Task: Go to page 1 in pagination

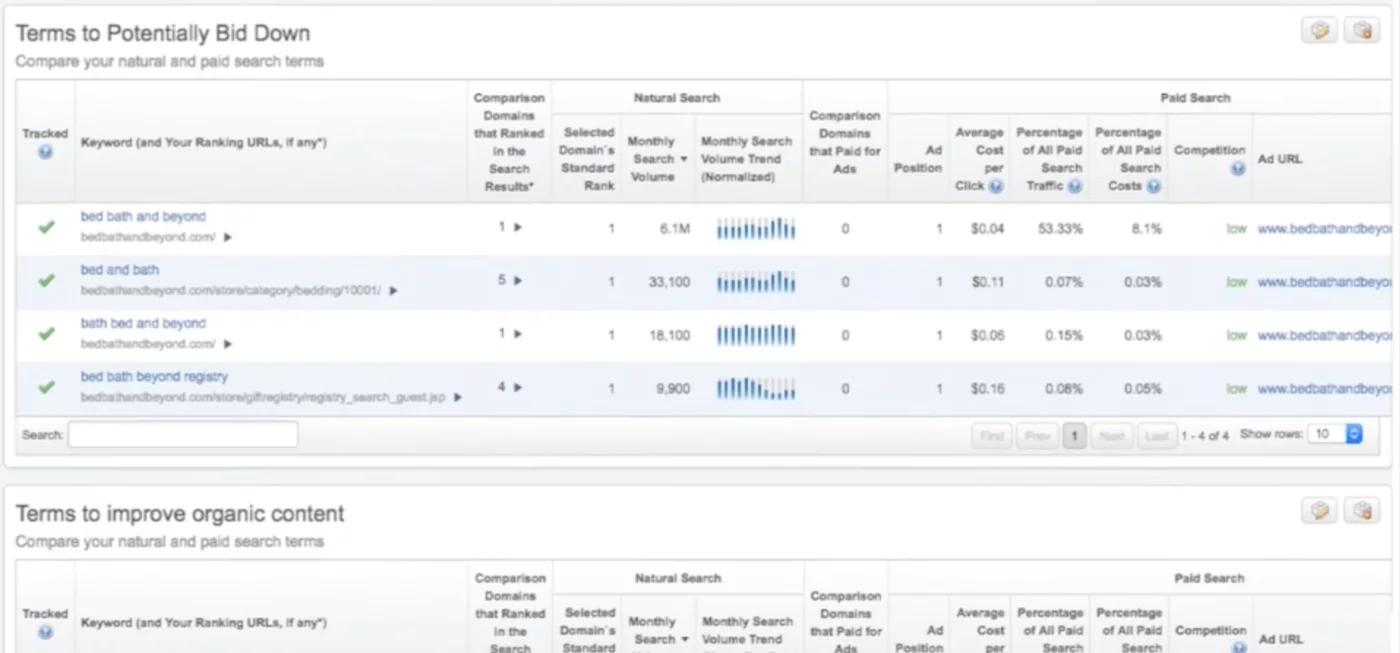Action: click(1075, 436)
